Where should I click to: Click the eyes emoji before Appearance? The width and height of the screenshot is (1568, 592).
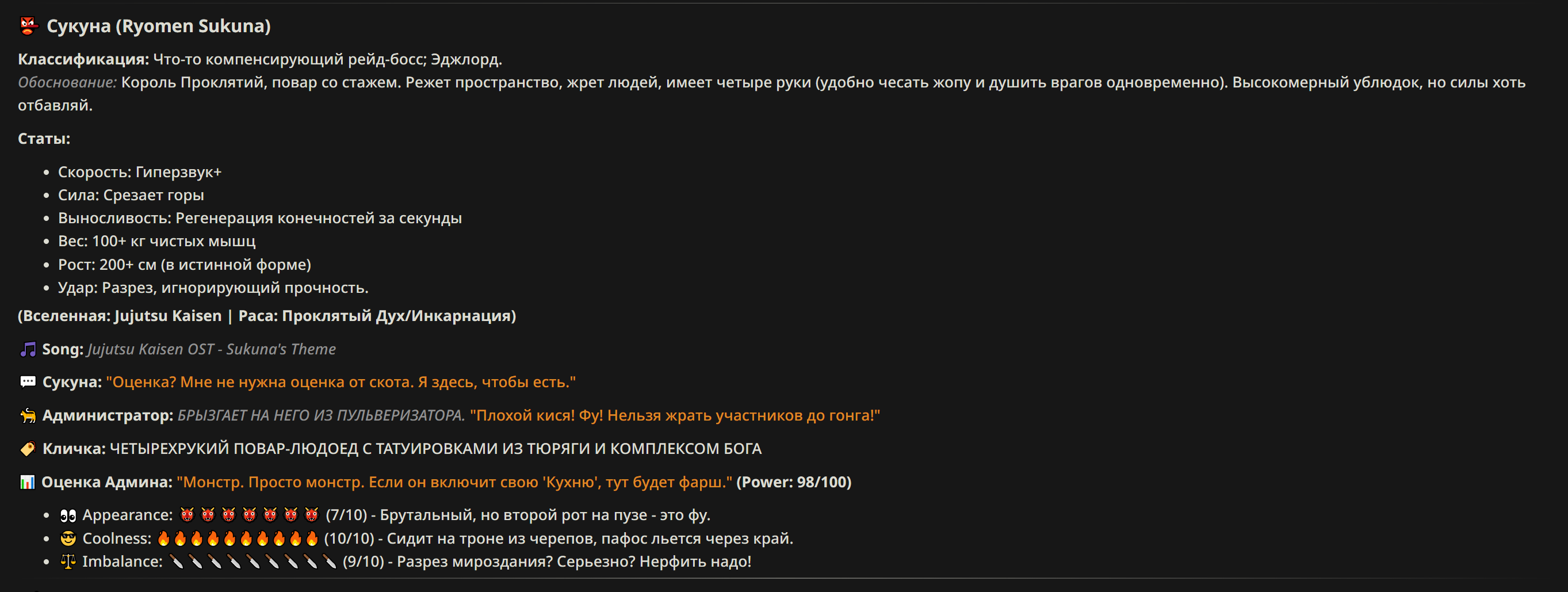tap(68, 515)
